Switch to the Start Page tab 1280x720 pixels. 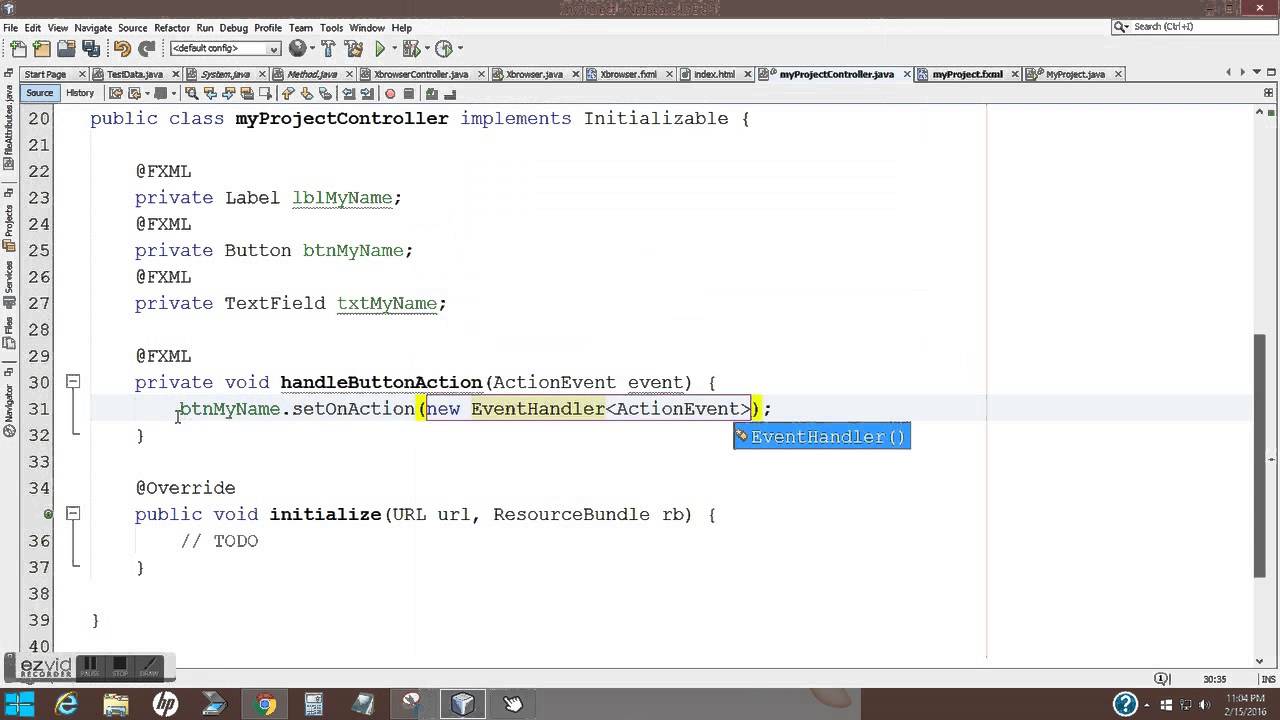45,74
